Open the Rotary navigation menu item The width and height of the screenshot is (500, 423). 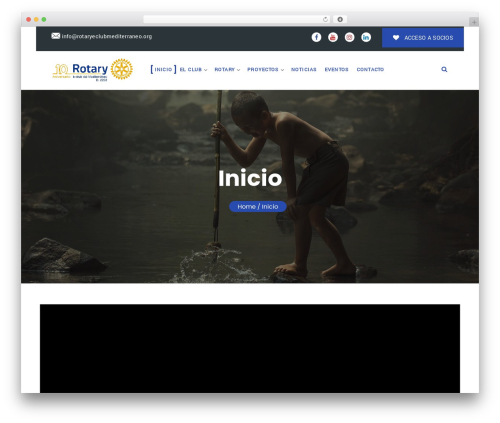click(225, 69)
